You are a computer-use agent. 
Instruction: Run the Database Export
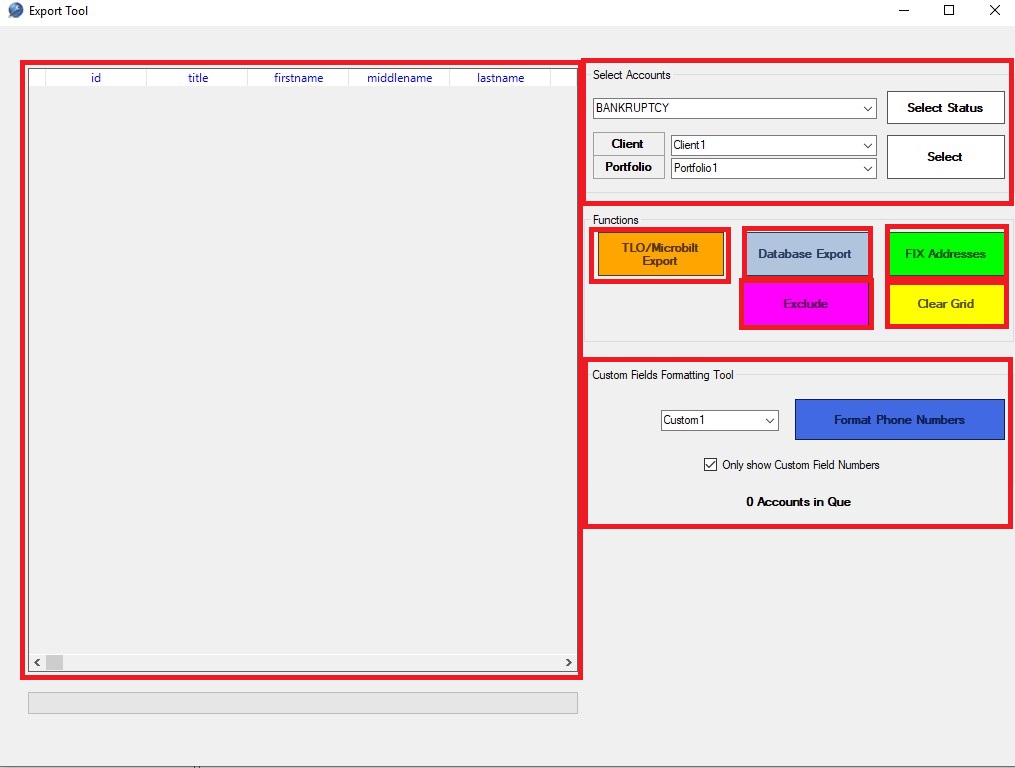click(806, 253)
